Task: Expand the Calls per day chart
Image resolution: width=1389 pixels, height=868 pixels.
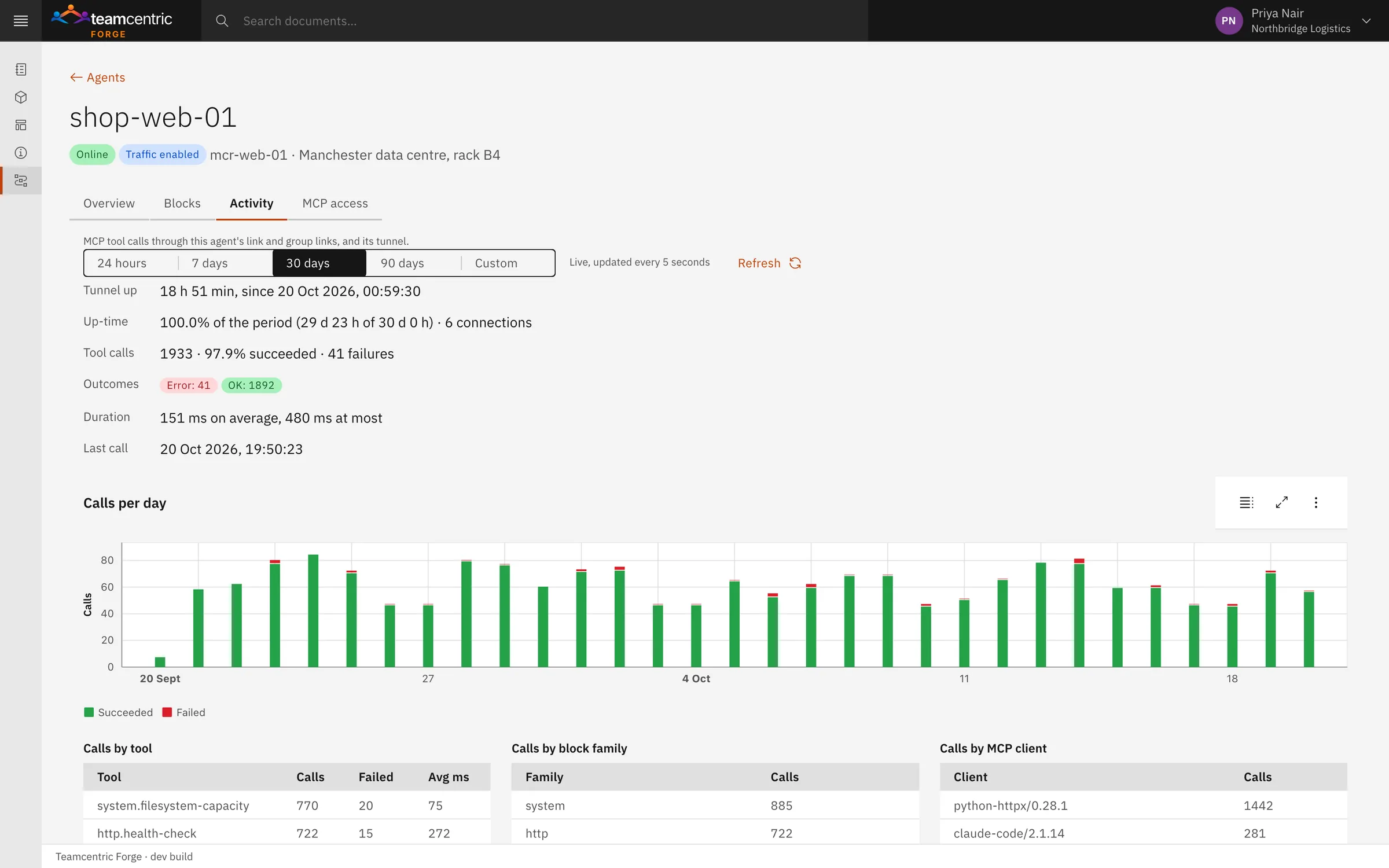Action: coord(1281,502)
